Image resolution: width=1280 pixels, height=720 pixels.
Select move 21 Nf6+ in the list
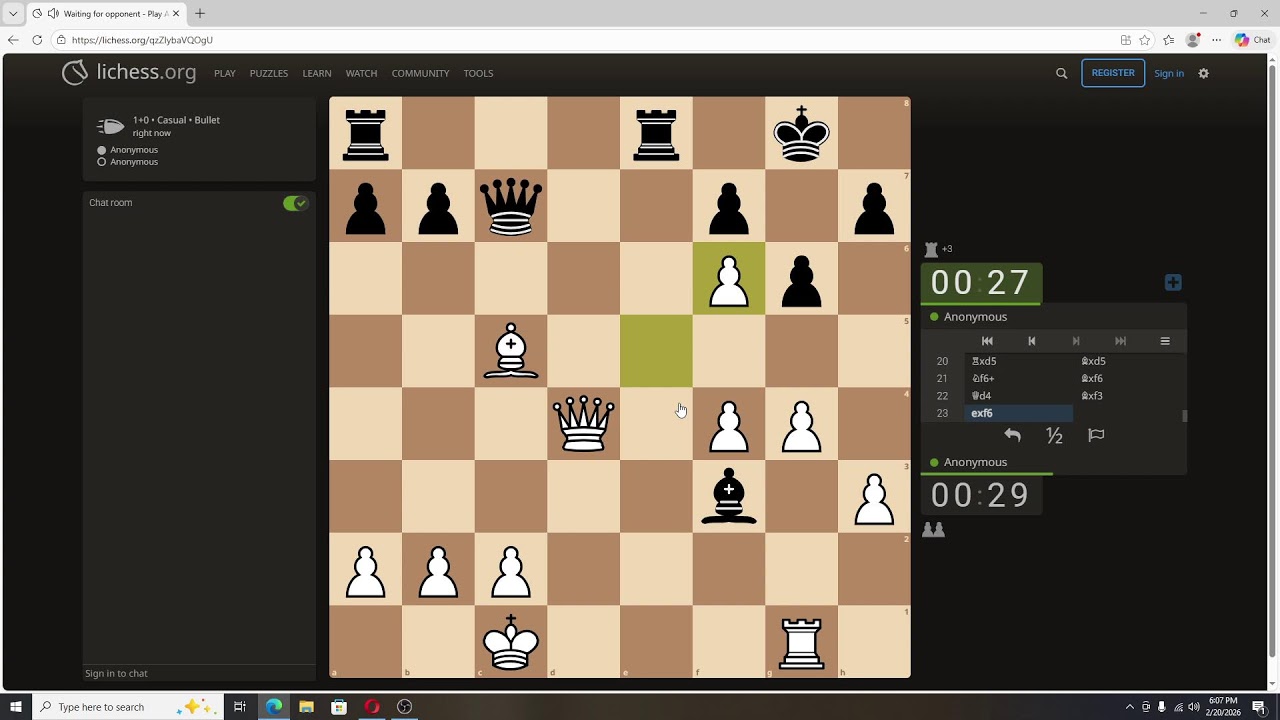(1018, 378)
